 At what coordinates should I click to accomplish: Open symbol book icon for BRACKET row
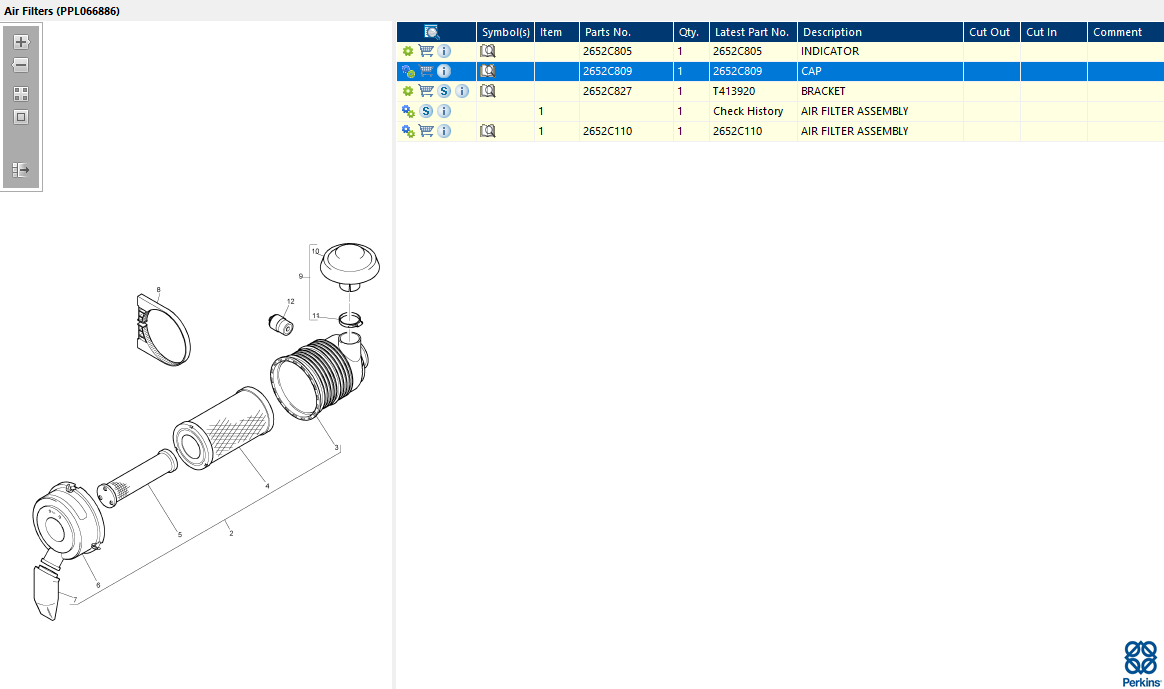coord(488,91)
